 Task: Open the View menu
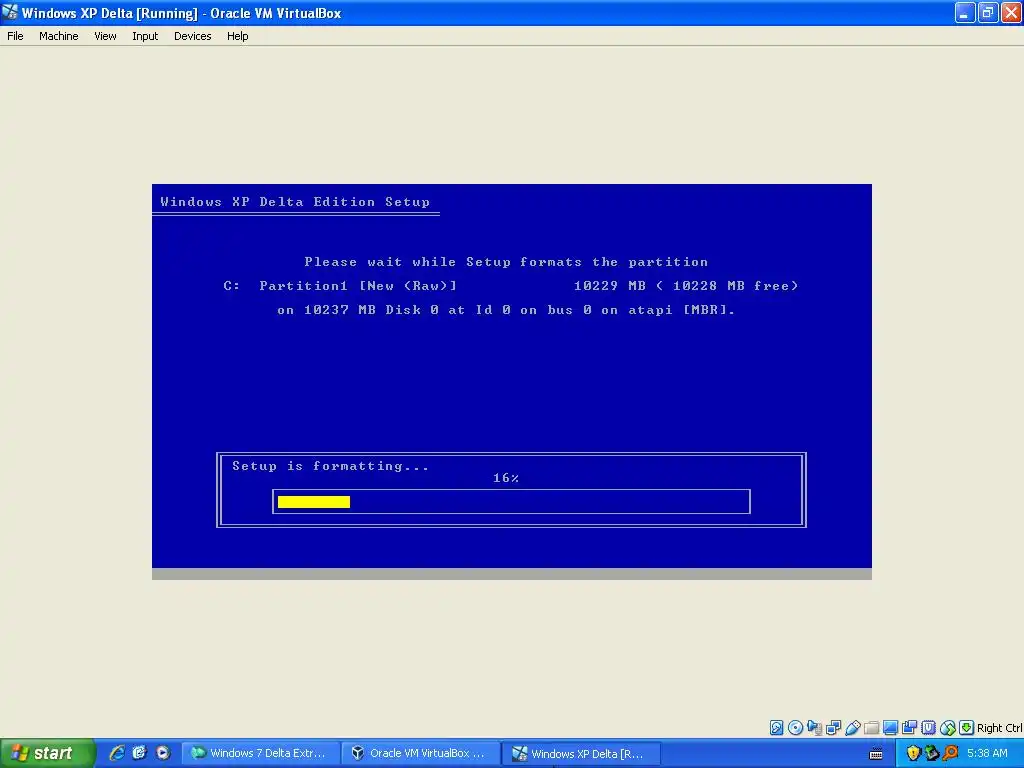click(x=105, y=36)
